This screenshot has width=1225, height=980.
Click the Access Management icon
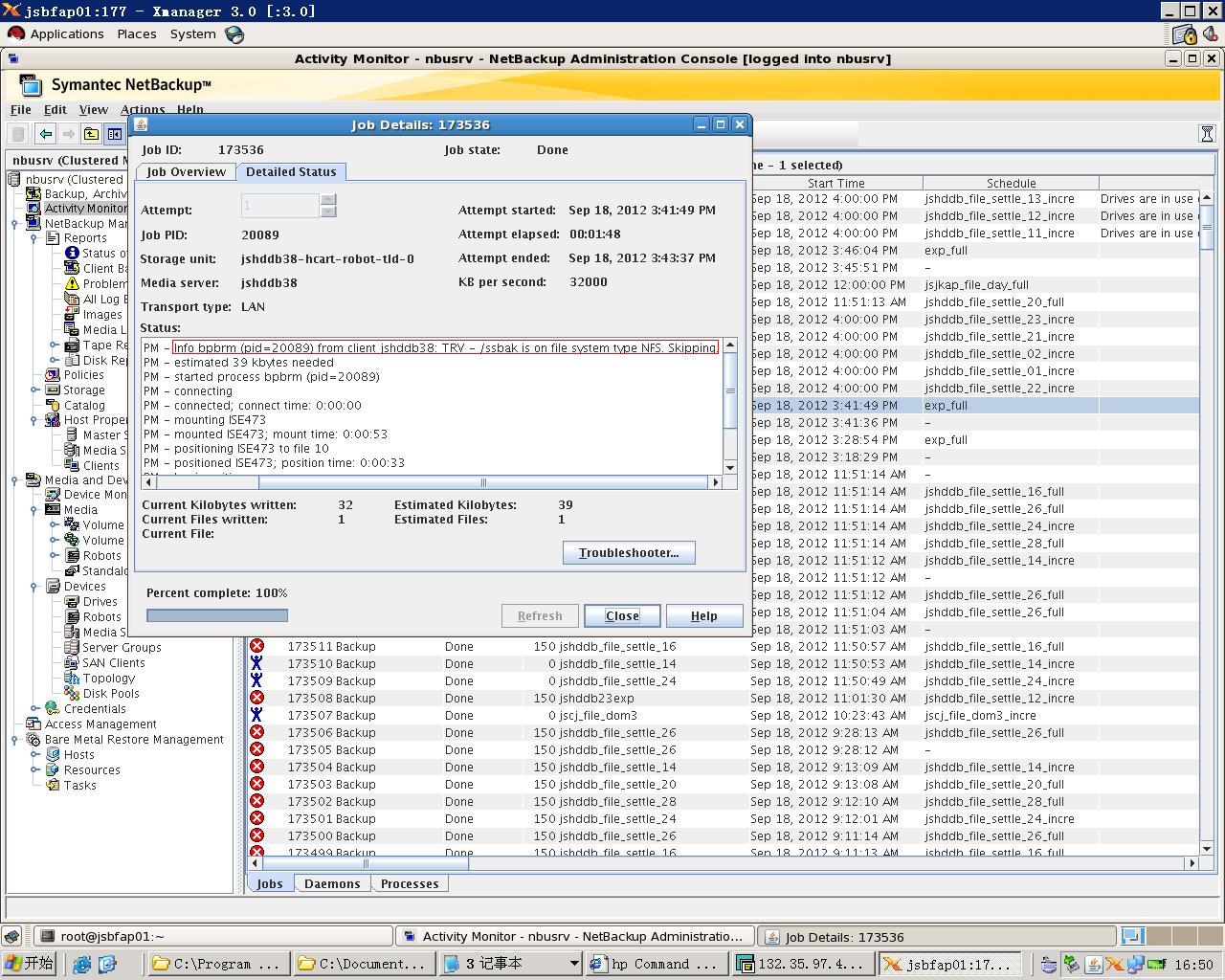(x=33, y=724)
